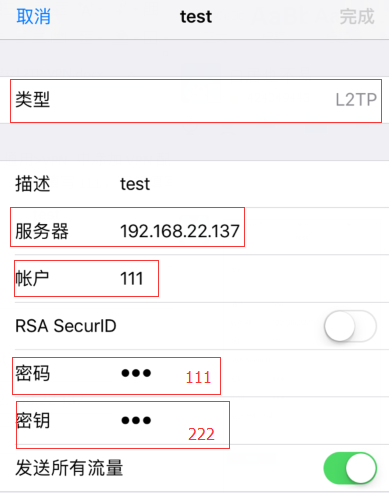Image resolution: width=389 pixels, height=493 pixels.
Task: Tap the 完成 done button
Action: 357,16
